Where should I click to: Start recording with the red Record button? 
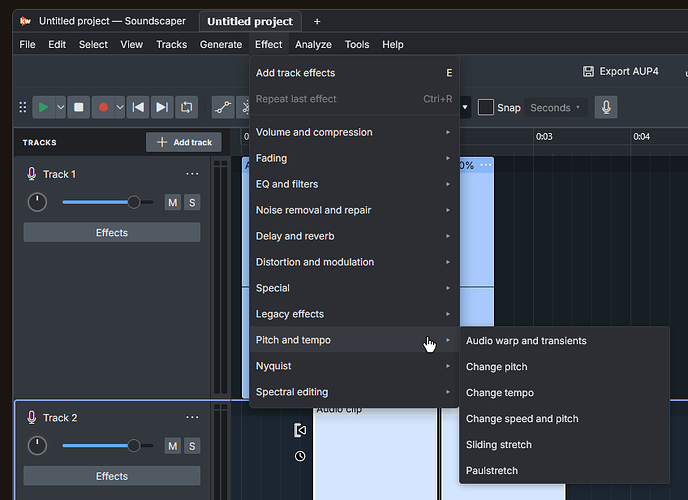pos(103,107)
